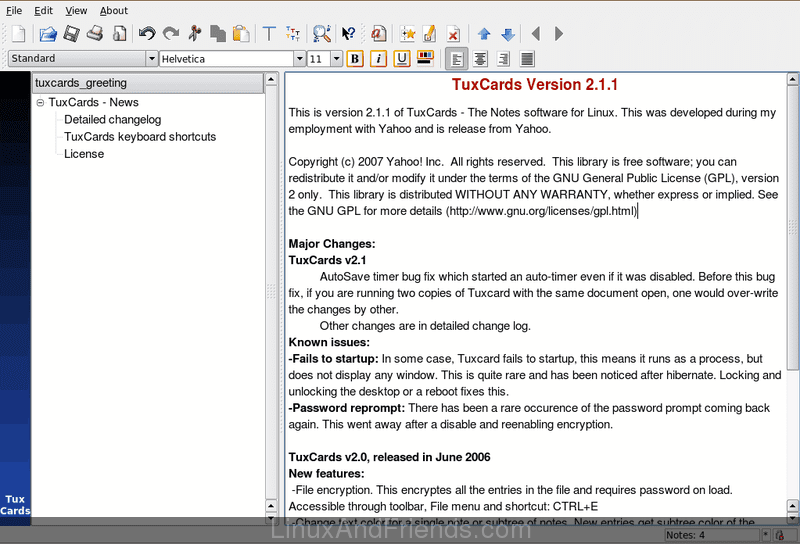Open the Search magnifier tool
Viewport: 800px width, 544px height.
pyautogui.click(x=321, y=34)
